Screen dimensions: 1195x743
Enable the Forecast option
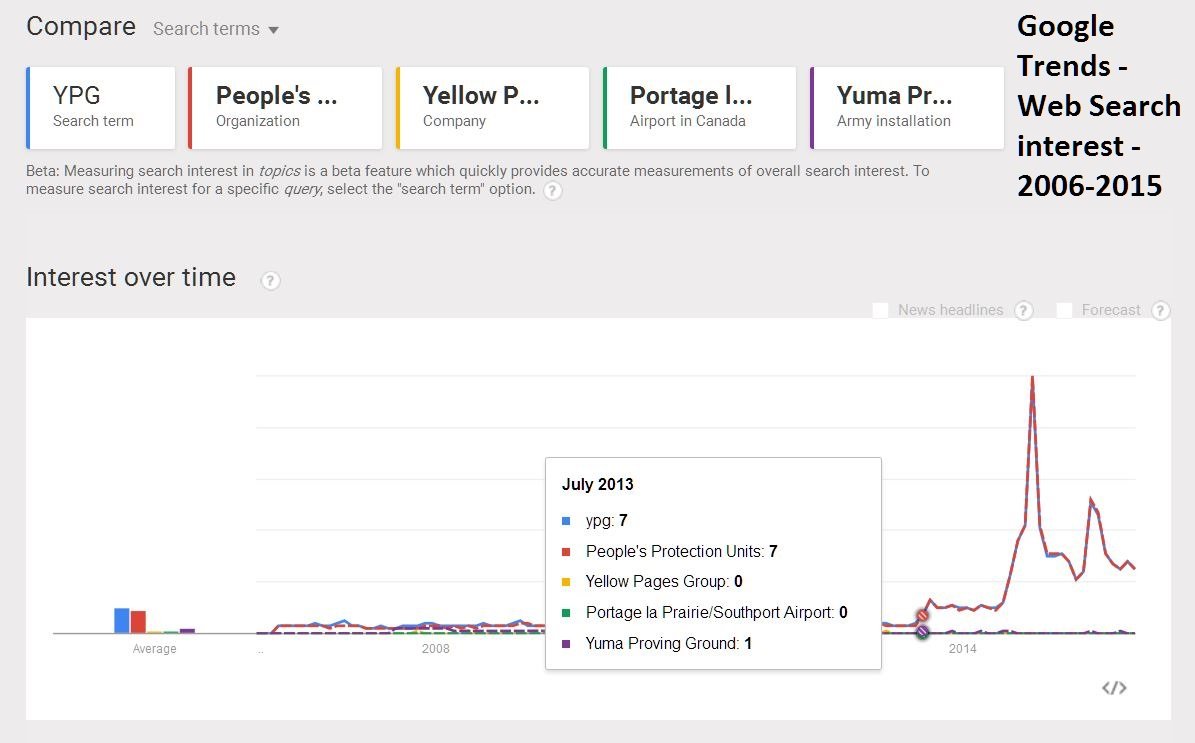click(x=1065, y=310)
